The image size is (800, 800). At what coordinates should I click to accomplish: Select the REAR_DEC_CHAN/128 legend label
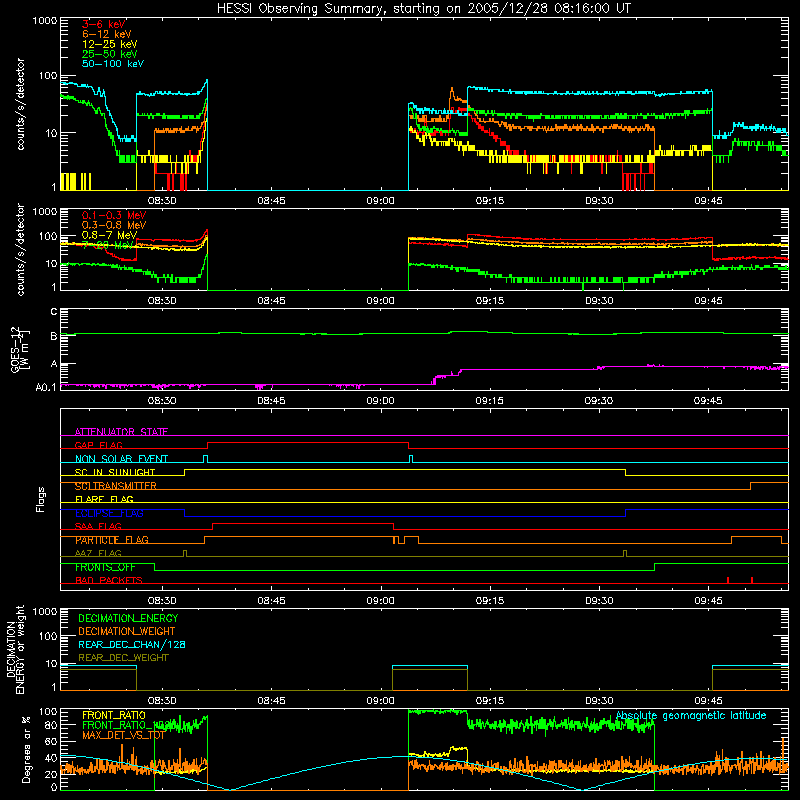[x=132, y=644]
